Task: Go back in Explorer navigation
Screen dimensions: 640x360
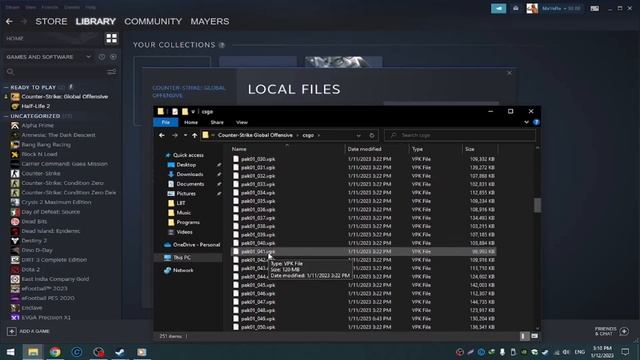Action: (x=162, y=135)
